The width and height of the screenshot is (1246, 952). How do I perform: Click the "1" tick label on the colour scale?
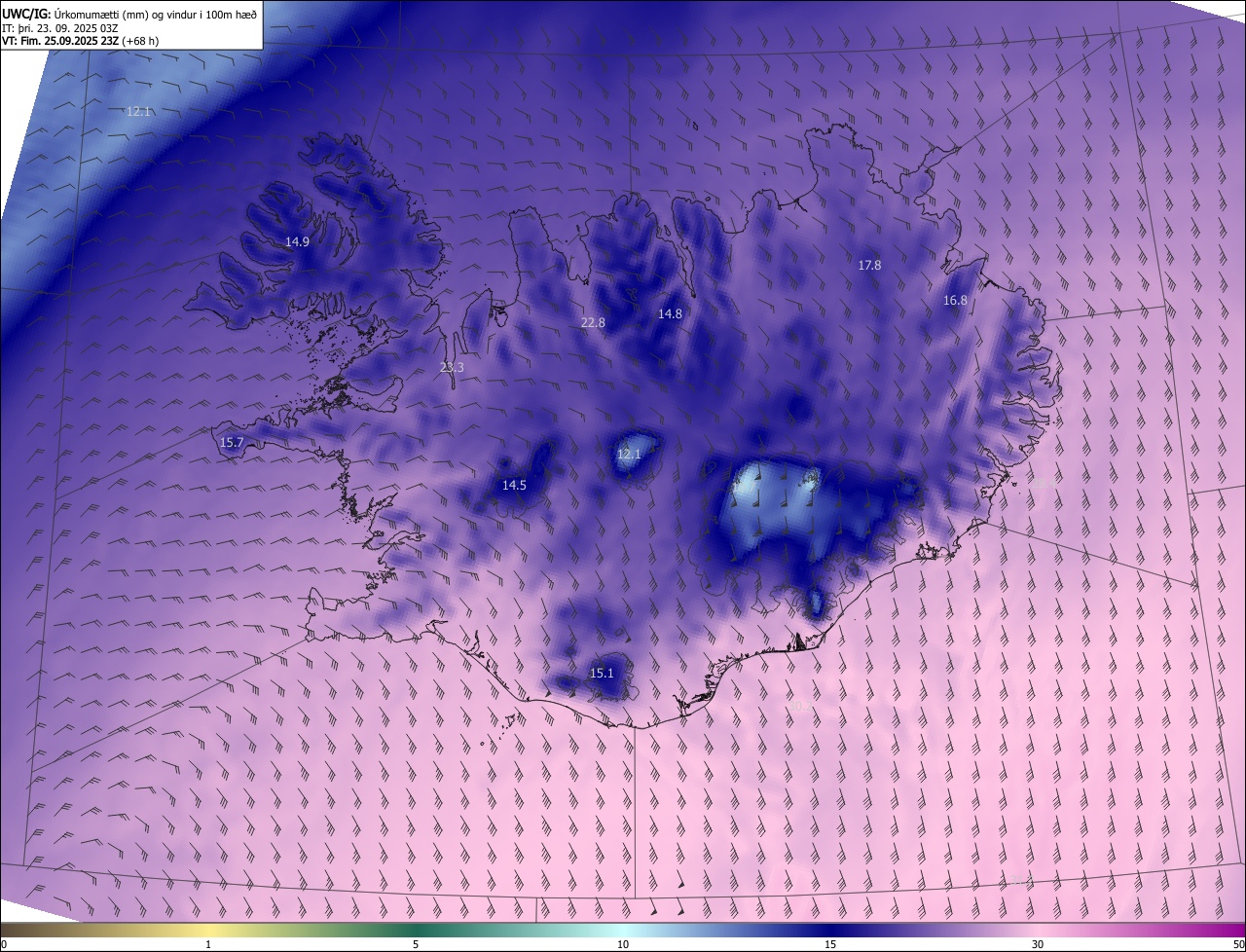click(208, 944)
